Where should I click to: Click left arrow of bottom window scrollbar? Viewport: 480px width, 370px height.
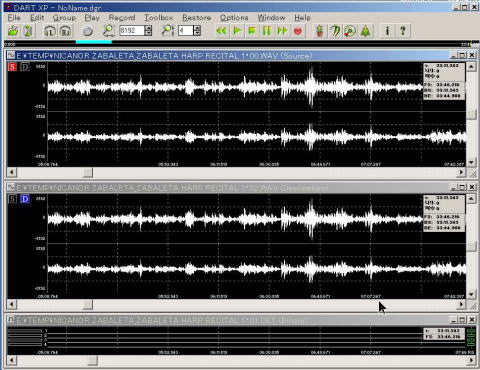point(12,360)
